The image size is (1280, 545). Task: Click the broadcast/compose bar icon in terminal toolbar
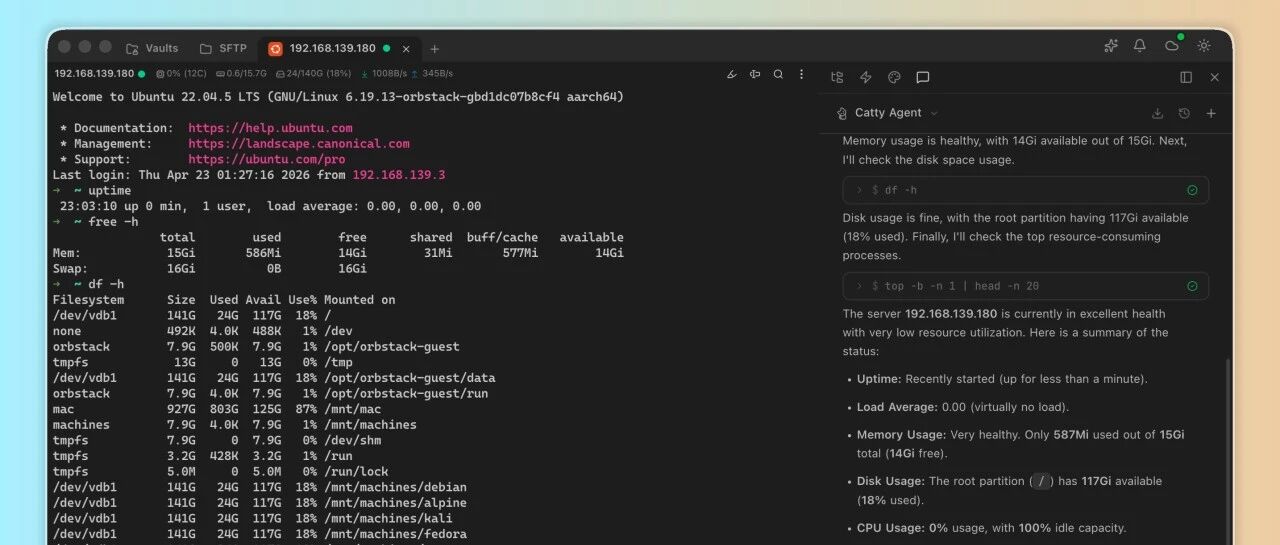[x=755, y=74]
